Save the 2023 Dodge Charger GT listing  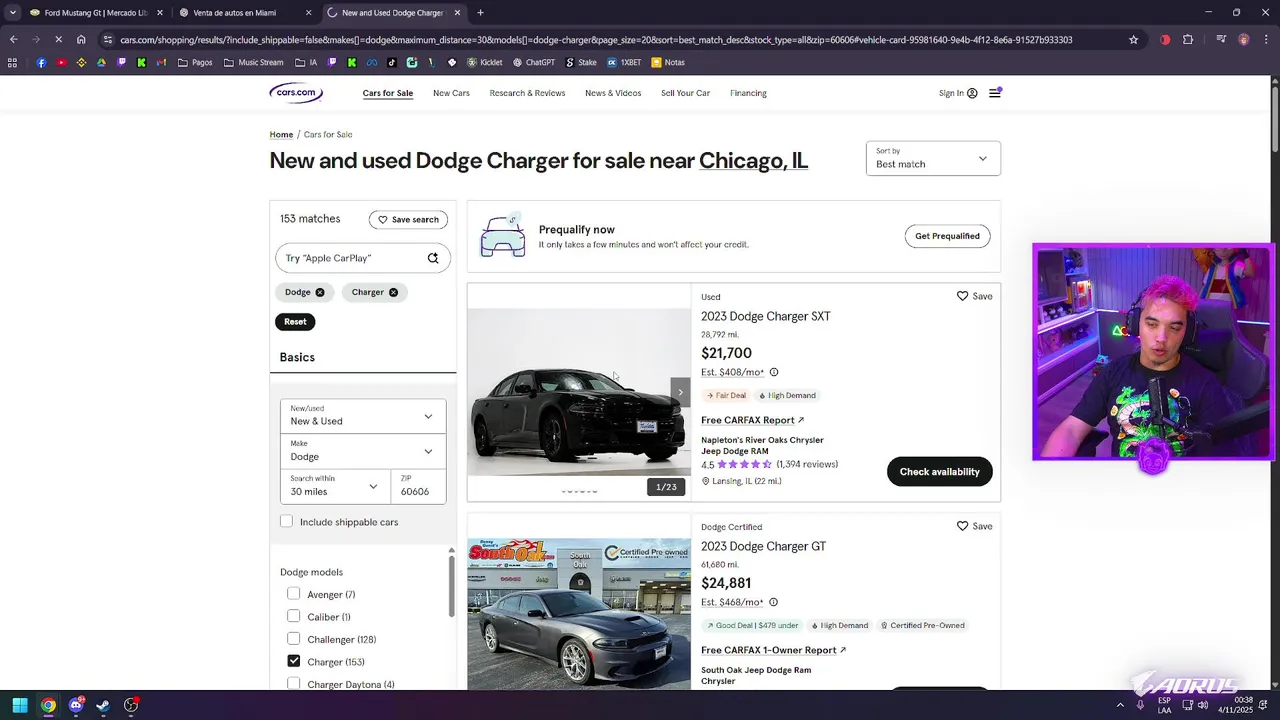point(974,526)
